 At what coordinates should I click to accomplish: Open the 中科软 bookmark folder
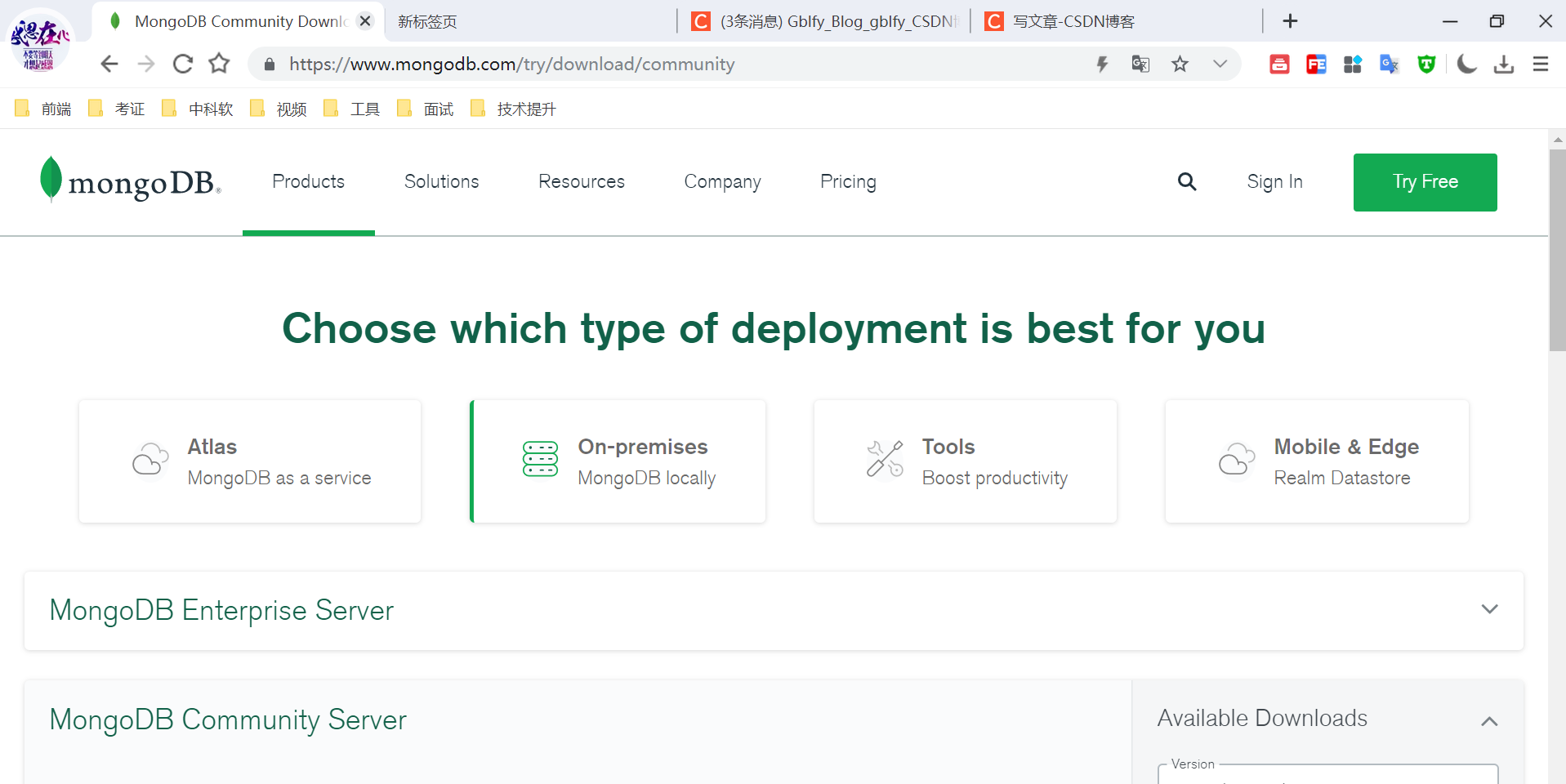[198, 109]
